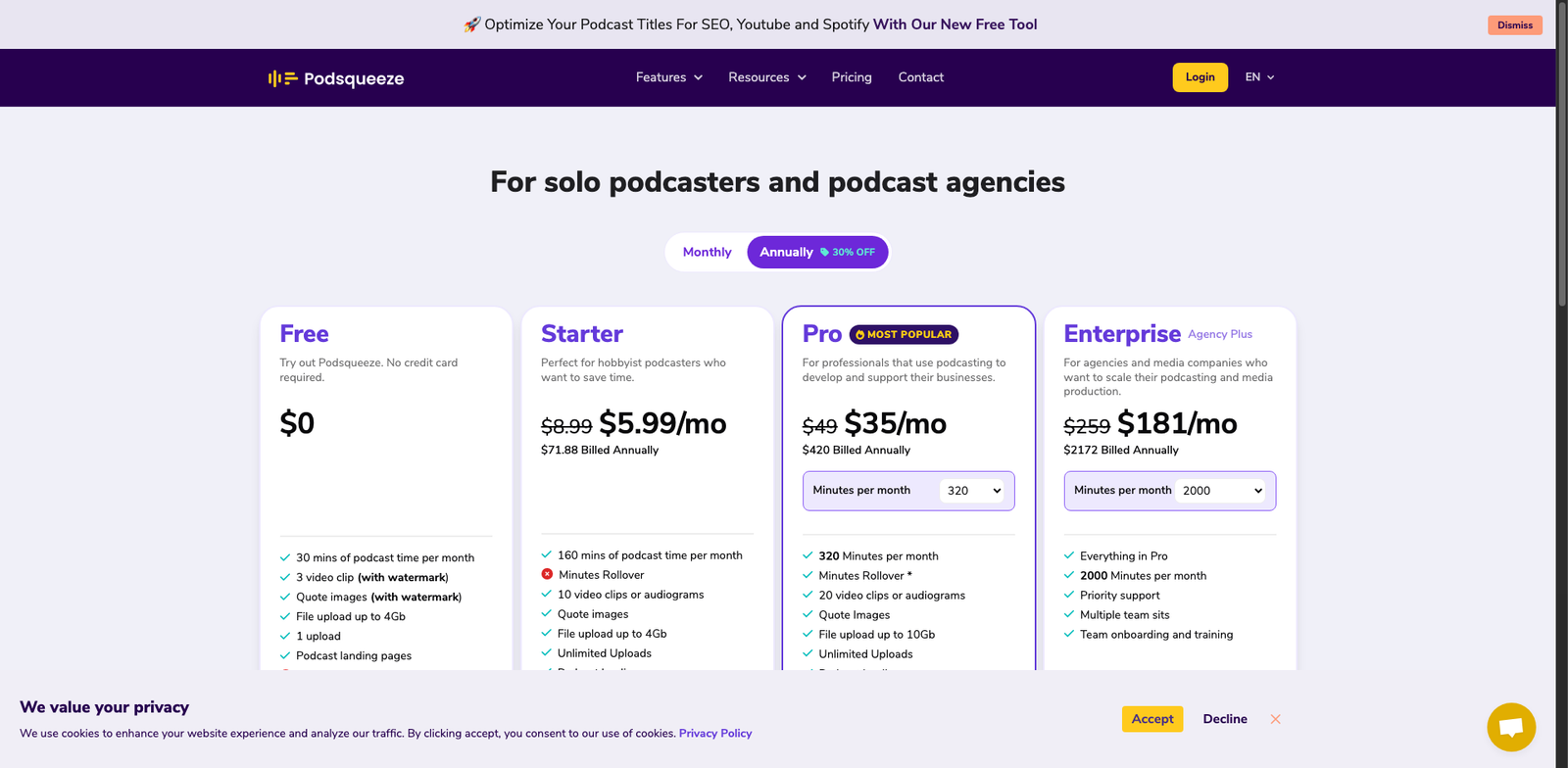The image size is (1568, 768).
Task: Click checkmark beside Everything in Pro
Action: point(1069,555)
